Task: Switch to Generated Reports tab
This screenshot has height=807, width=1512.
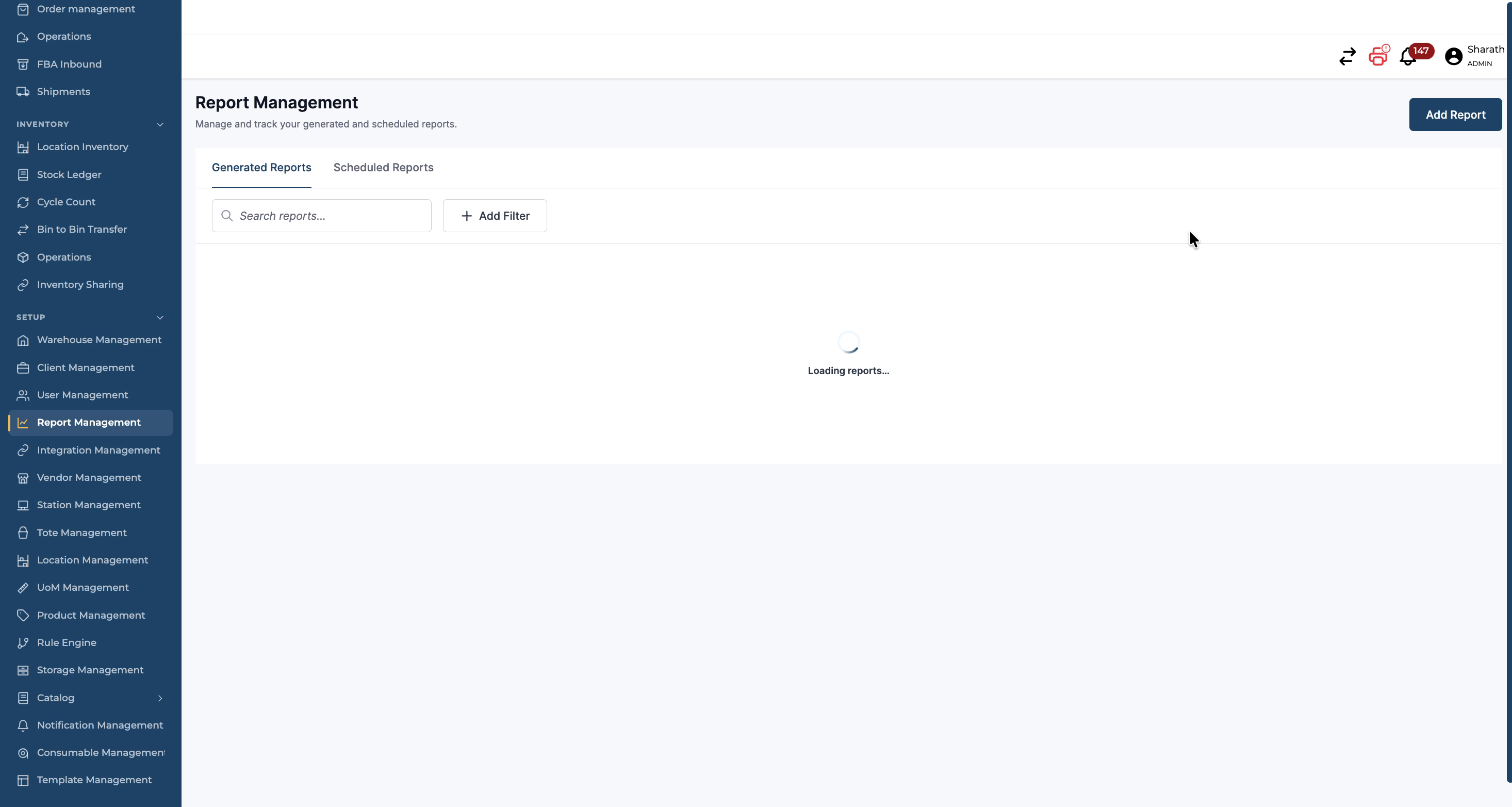Action: pyautogui.click(x=261, y=167)
